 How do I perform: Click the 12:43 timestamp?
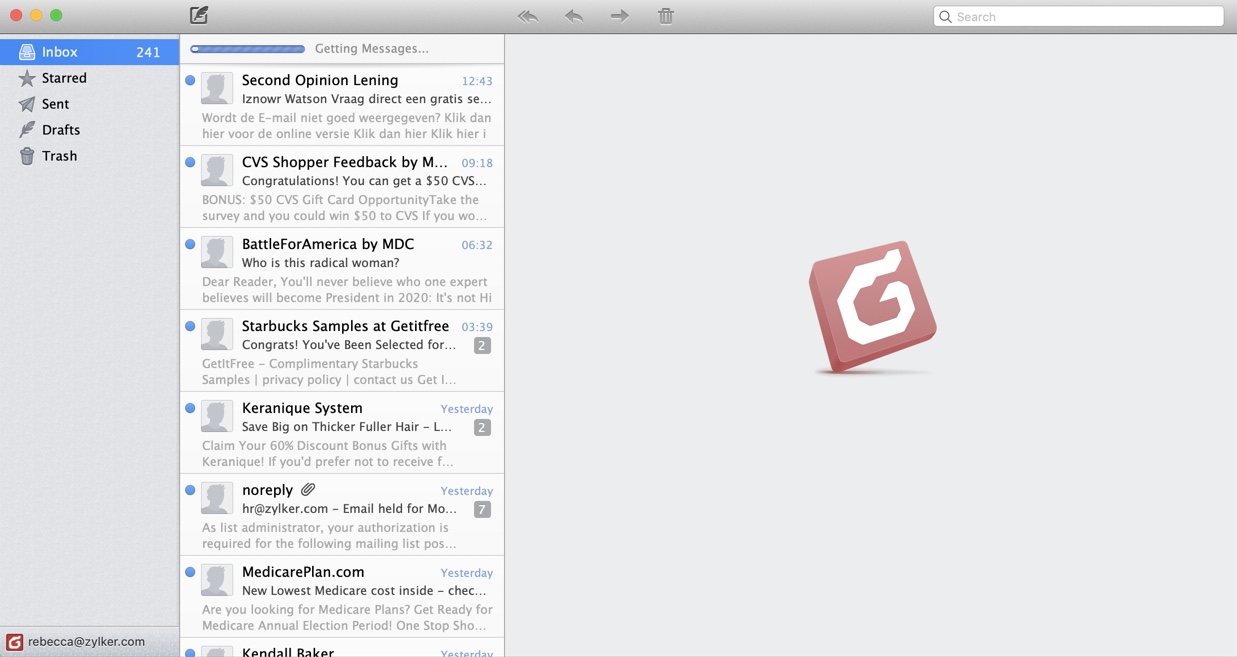point(477,81)
